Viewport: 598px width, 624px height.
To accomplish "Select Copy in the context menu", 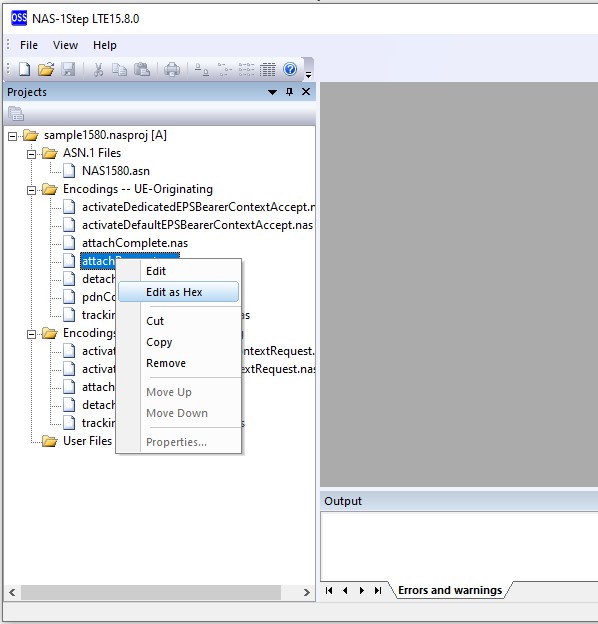I will [x=179, y=342].
